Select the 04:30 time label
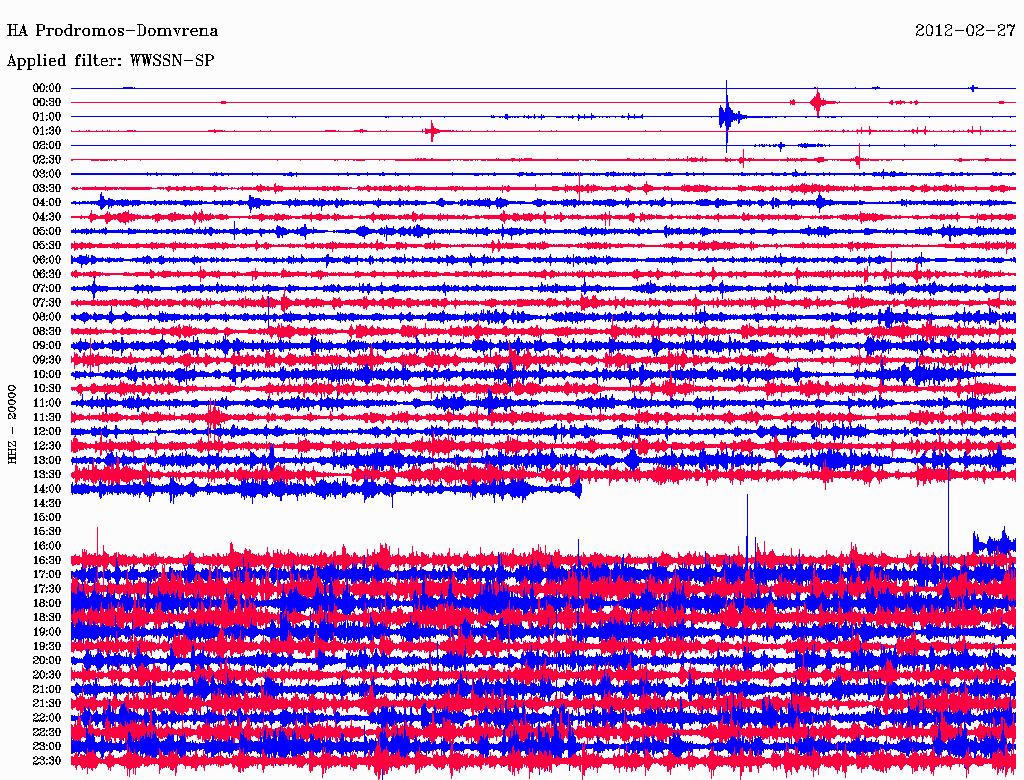 coord(47,217)
